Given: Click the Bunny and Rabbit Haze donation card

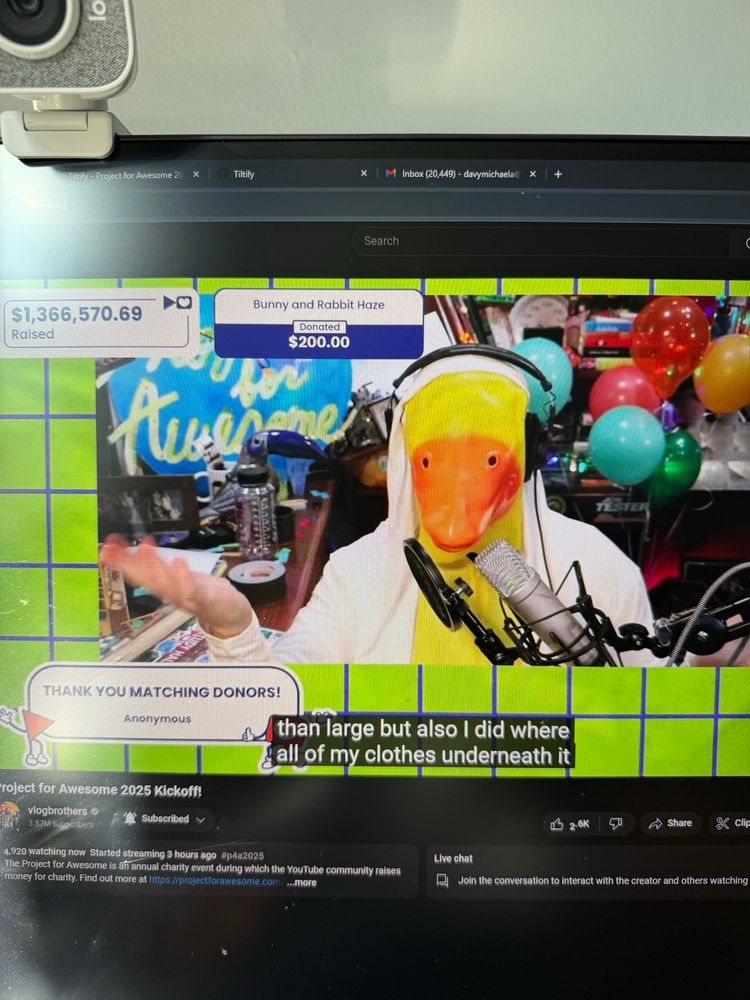Looking at the screenshot, I should [319, 324].
